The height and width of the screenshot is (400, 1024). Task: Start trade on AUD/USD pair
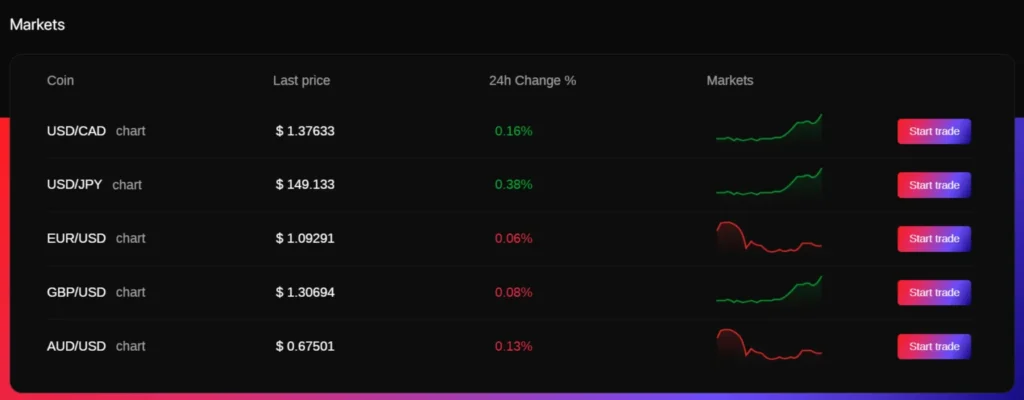[934, 346]
